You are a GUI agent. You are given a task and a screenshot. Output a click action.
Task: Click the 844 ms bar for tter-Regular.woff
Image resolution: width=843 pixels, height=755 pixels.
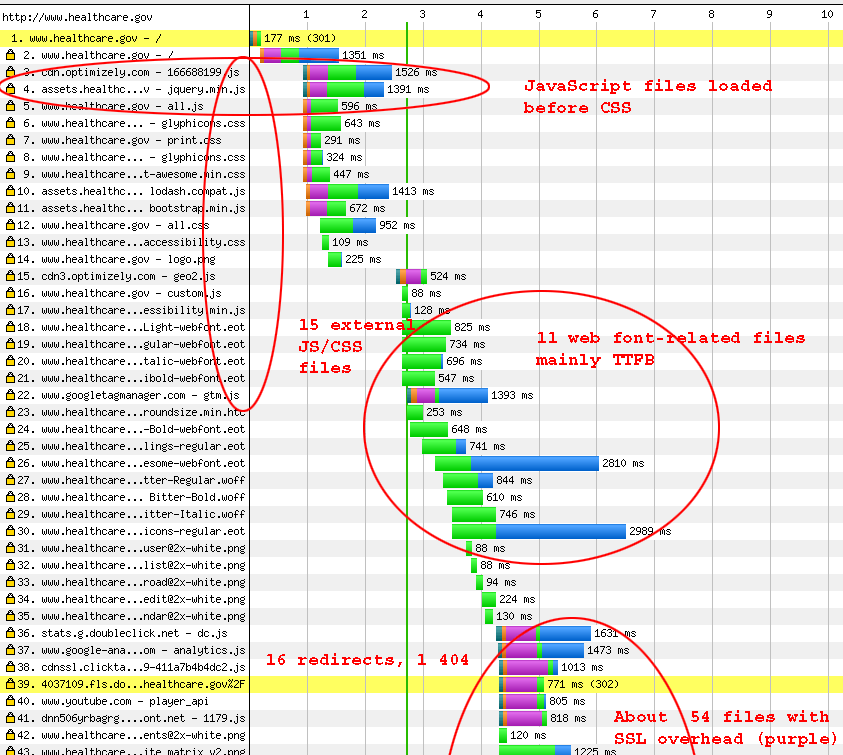[468, 480]
